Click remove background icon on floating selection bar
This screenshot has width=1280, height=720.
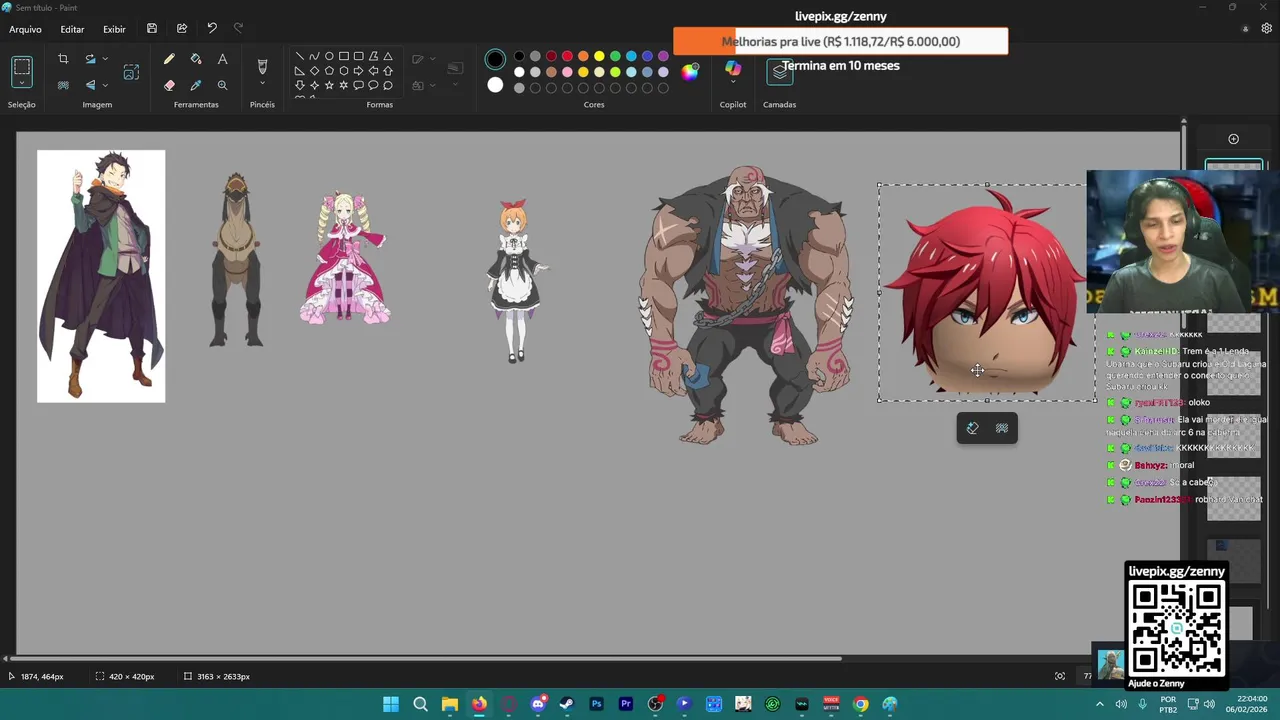pos(1002,428)
